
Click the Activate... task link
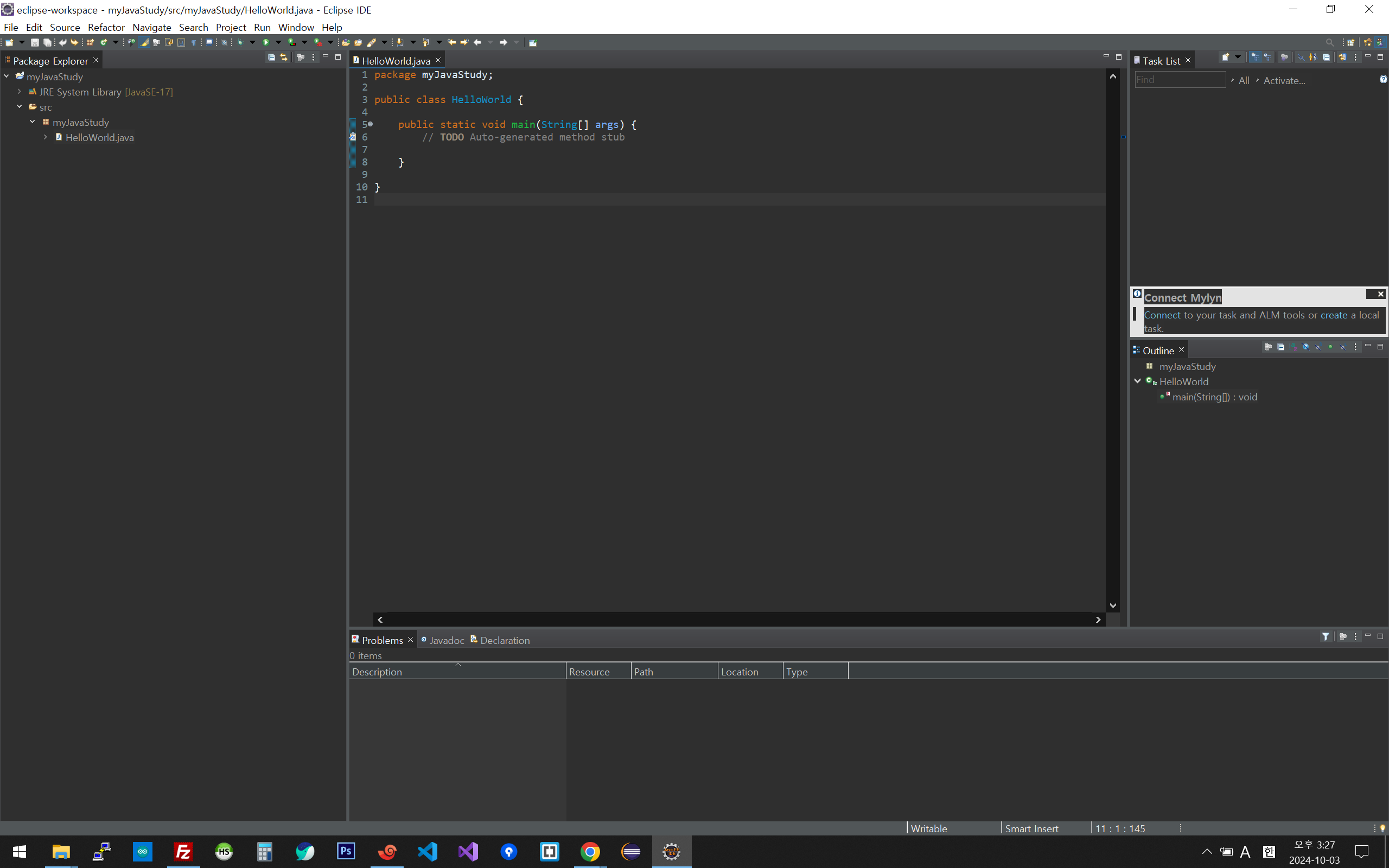(x=1284, y=81)
